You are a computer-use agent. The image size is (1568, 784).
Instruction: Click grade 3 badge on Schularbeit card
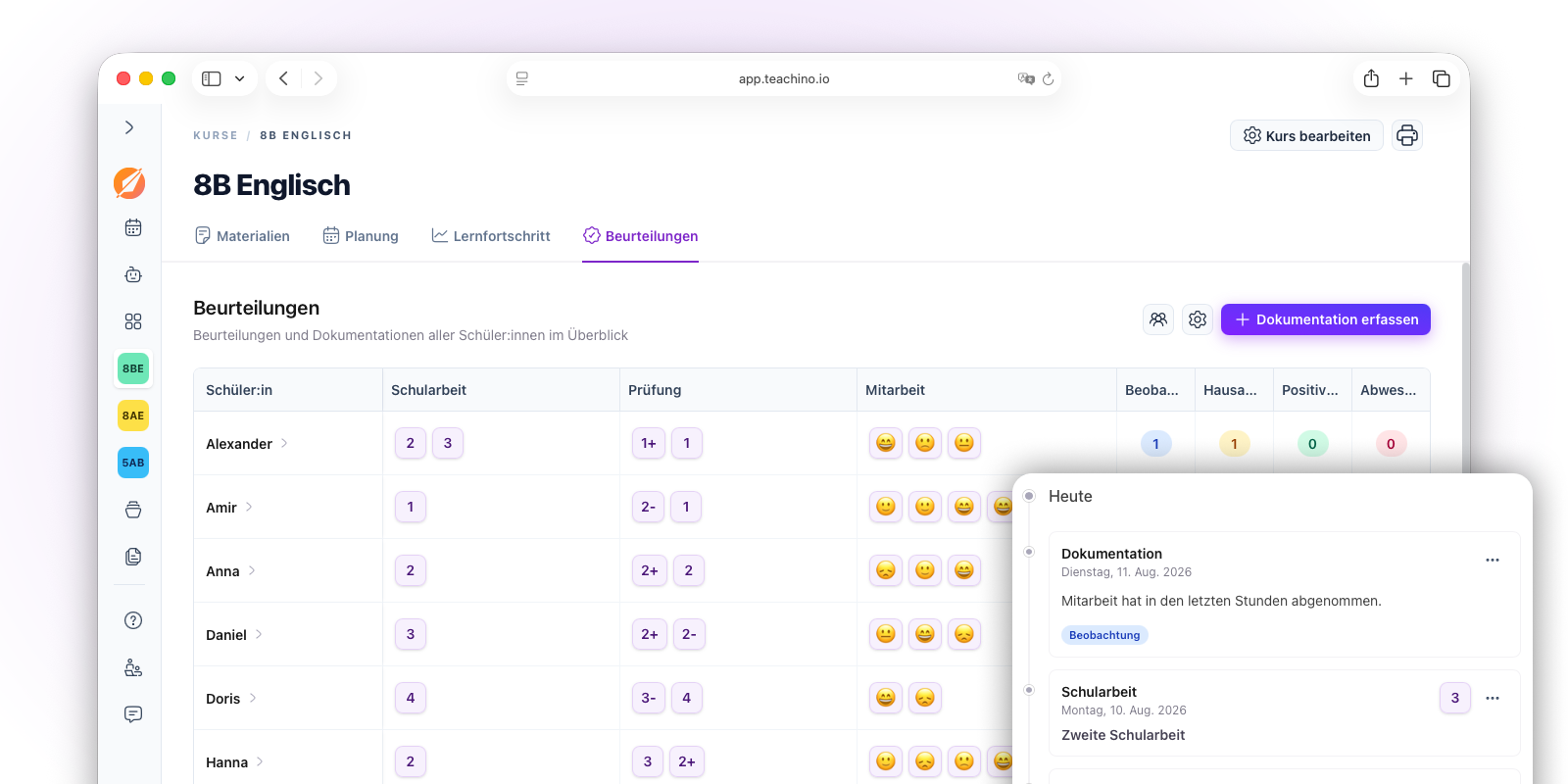(1455, 698)
